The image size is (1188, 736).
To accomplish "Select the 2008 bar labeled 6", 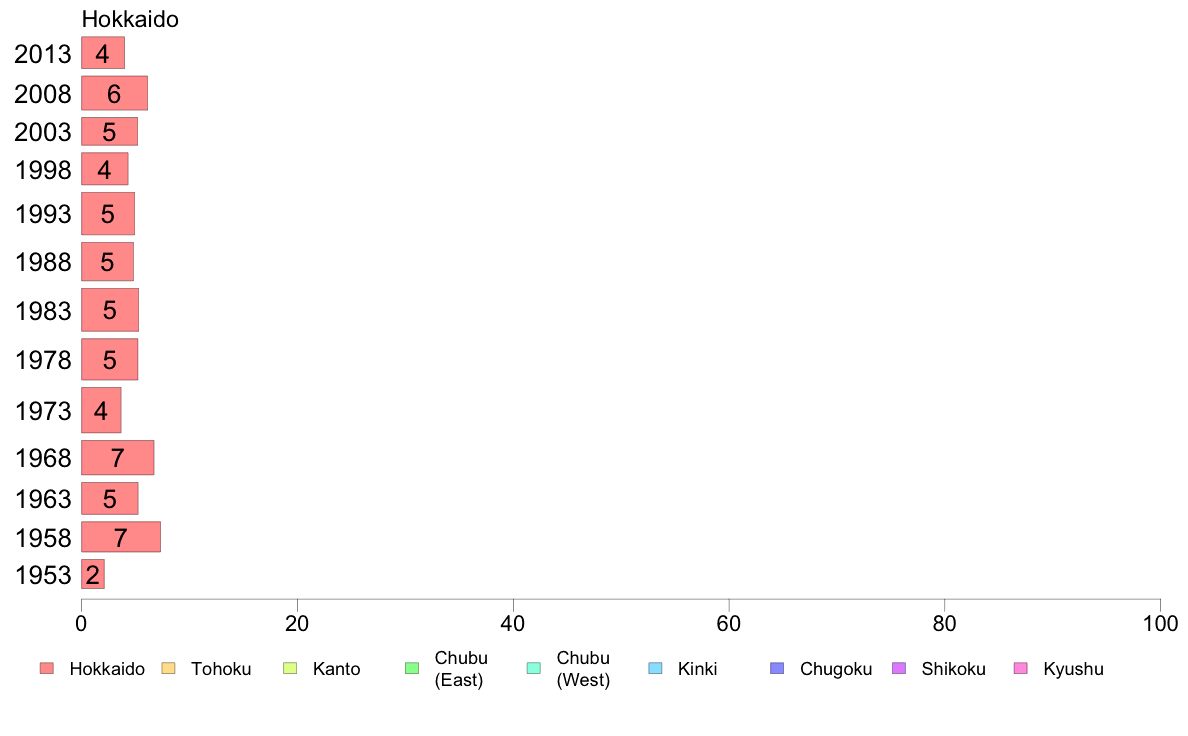I will pyautogui.click(x=114, y=93).
